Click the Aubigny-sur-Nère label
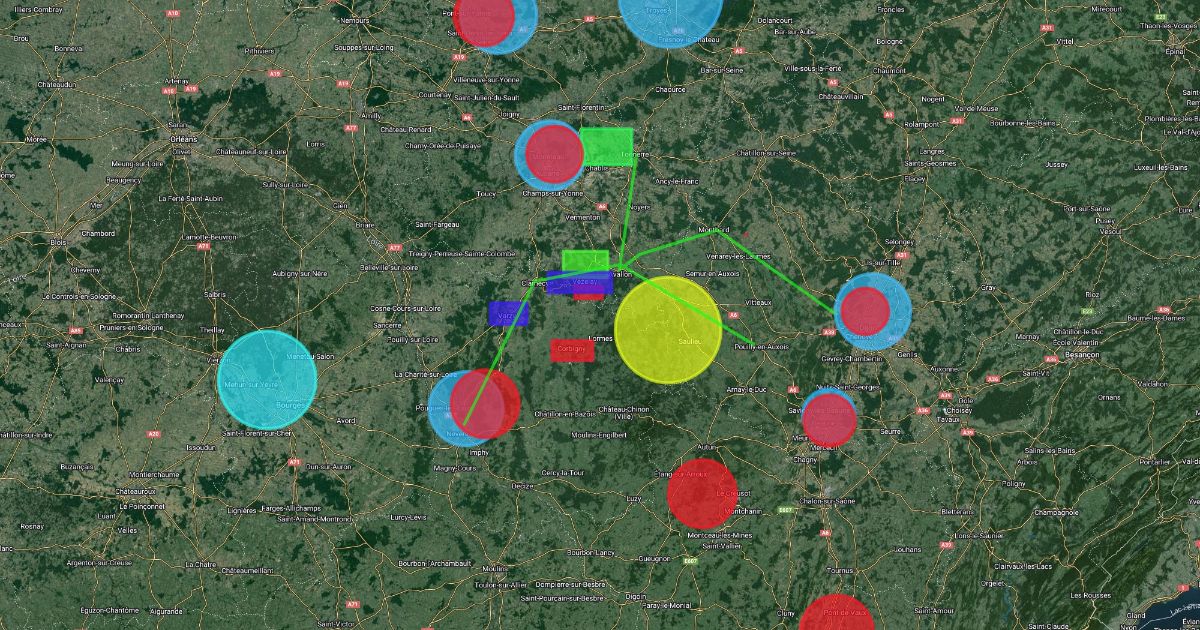1200x630 pixels. (301, 273)
